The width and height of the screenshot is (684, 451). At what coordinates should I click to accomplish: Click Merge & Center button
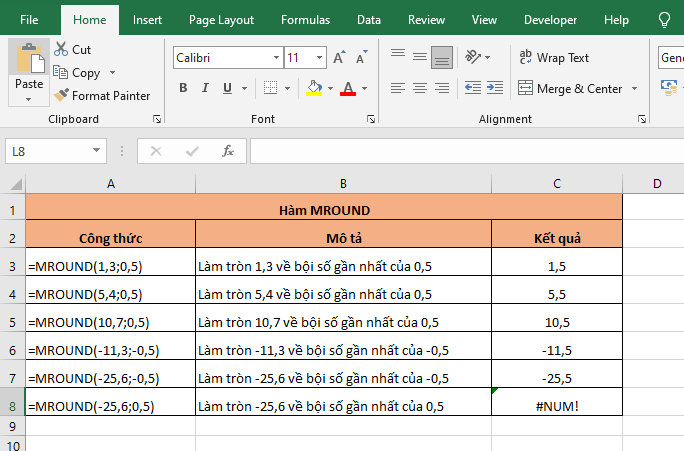[570, 89]
